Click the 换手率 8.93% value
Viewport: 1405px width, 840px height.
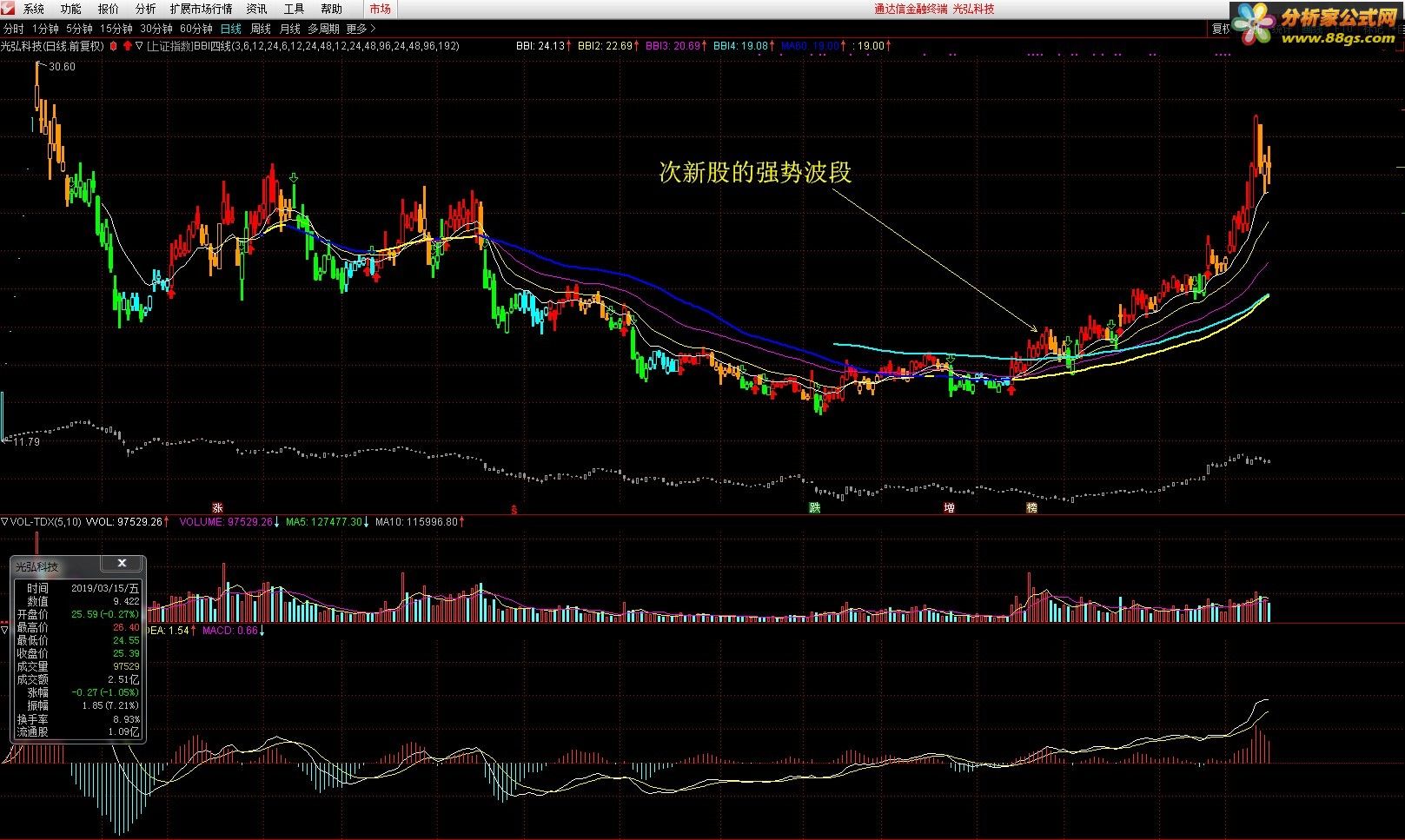(x=127, y=719)
